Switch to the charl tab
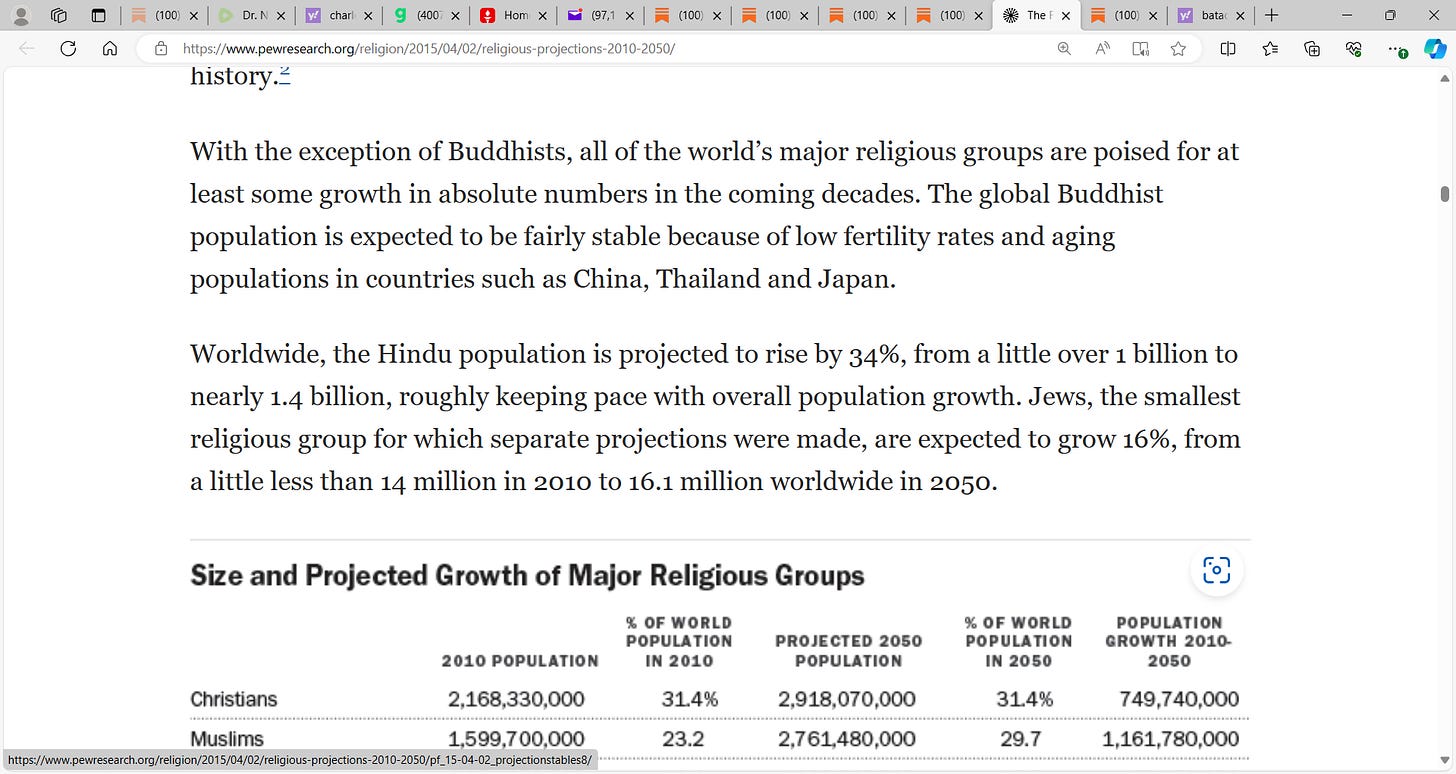Screen dimensions: 1456x774 coord(339,15)
